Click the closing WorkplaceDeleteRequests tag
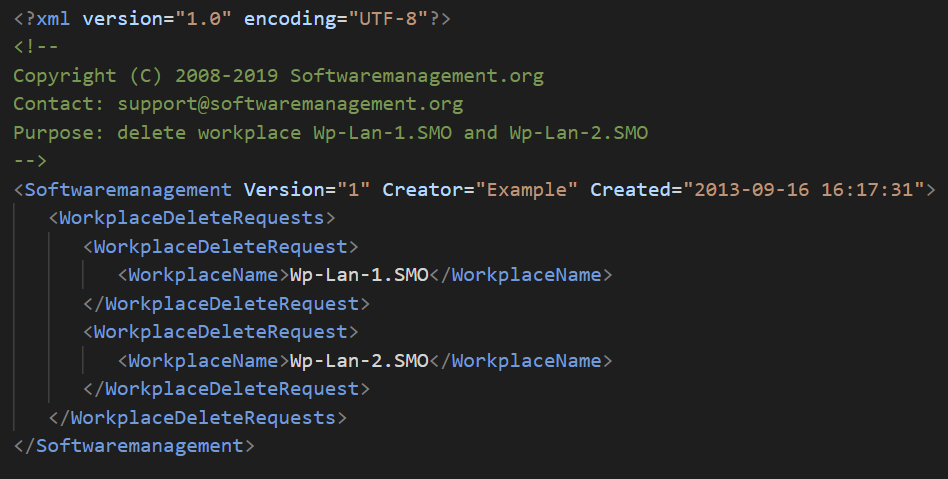The height and width of the screenshot is (479, 948). [x=197, y=417]
